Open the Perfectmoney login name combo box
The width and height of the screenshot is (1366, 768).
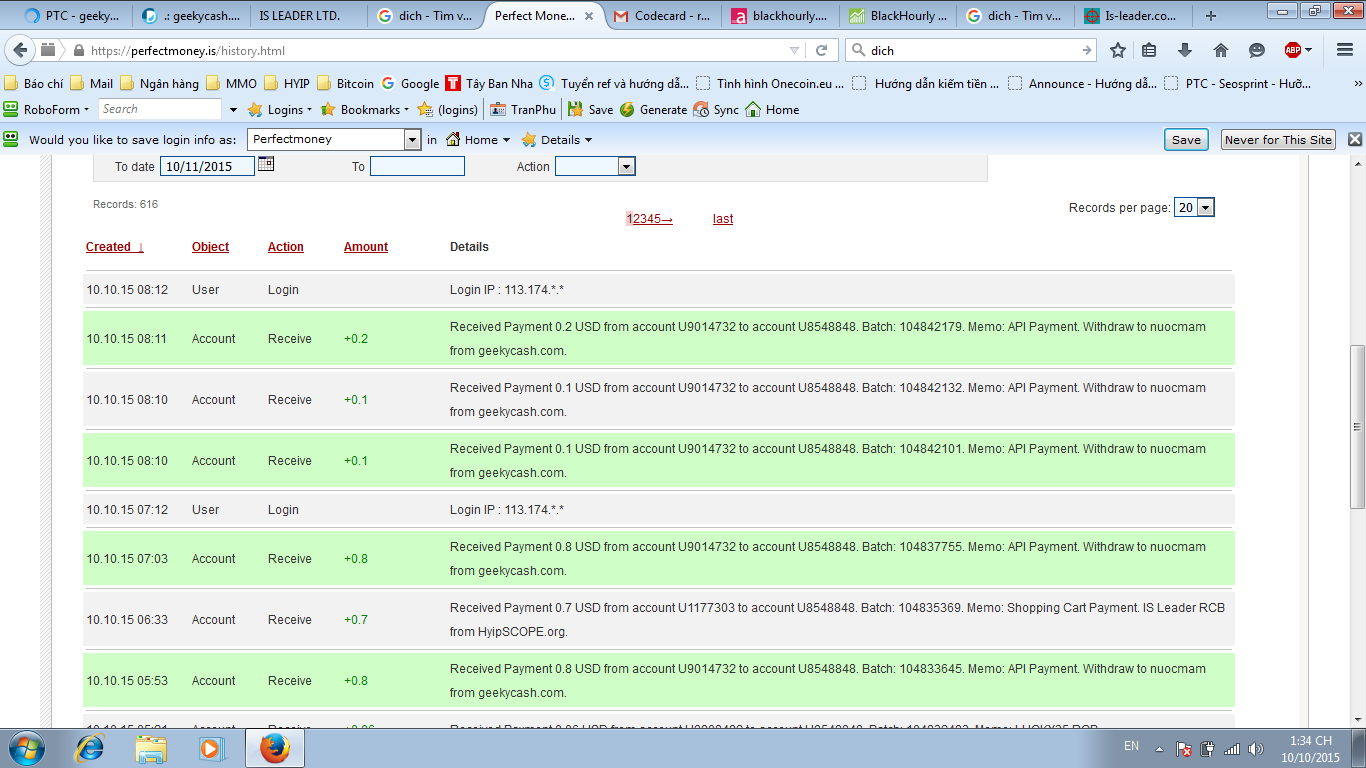point(334,140)
